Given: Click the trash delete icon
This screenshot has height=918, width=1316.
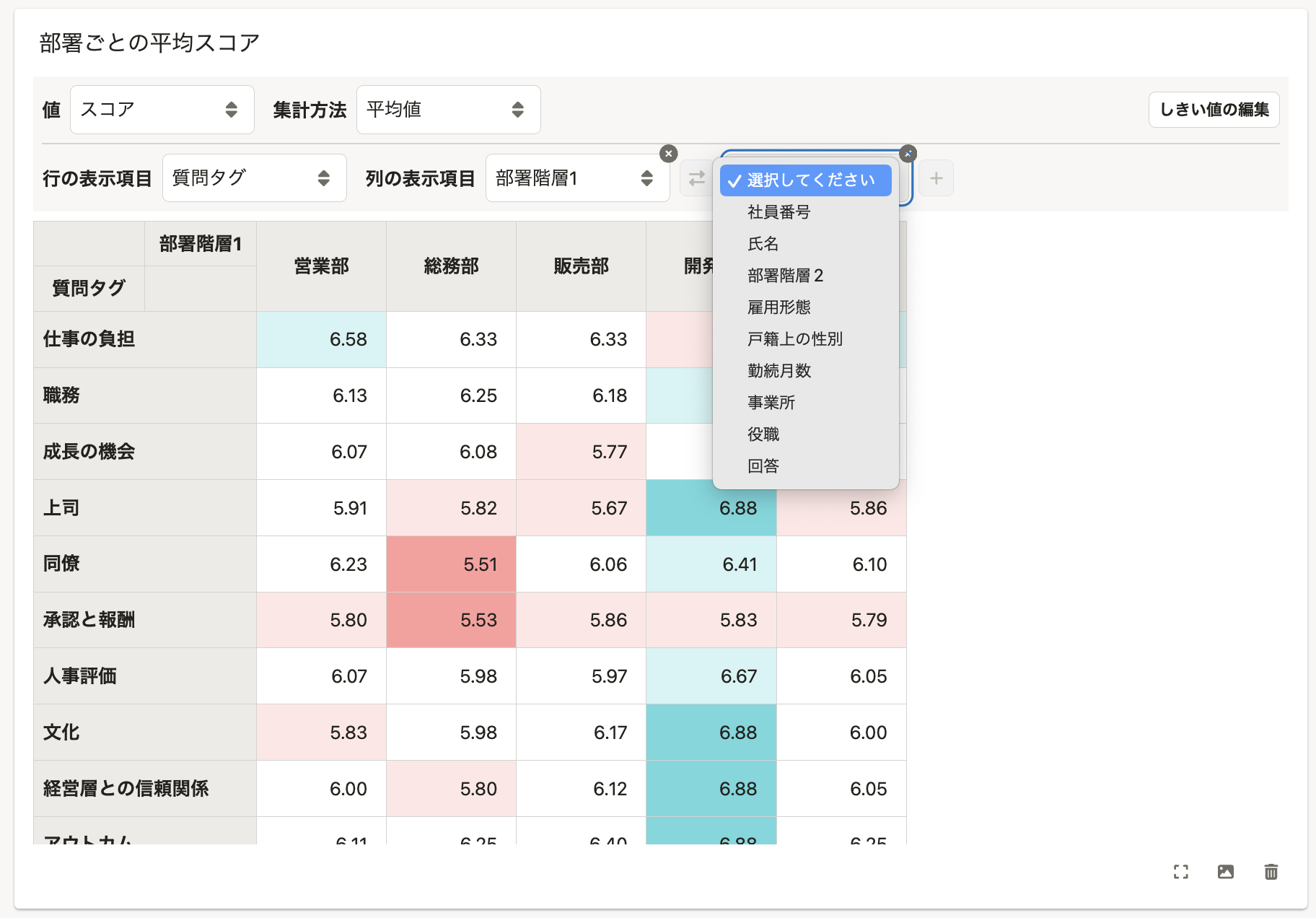Looking at the screenshot, I should pyautogui.click(x=1271, y=872).
